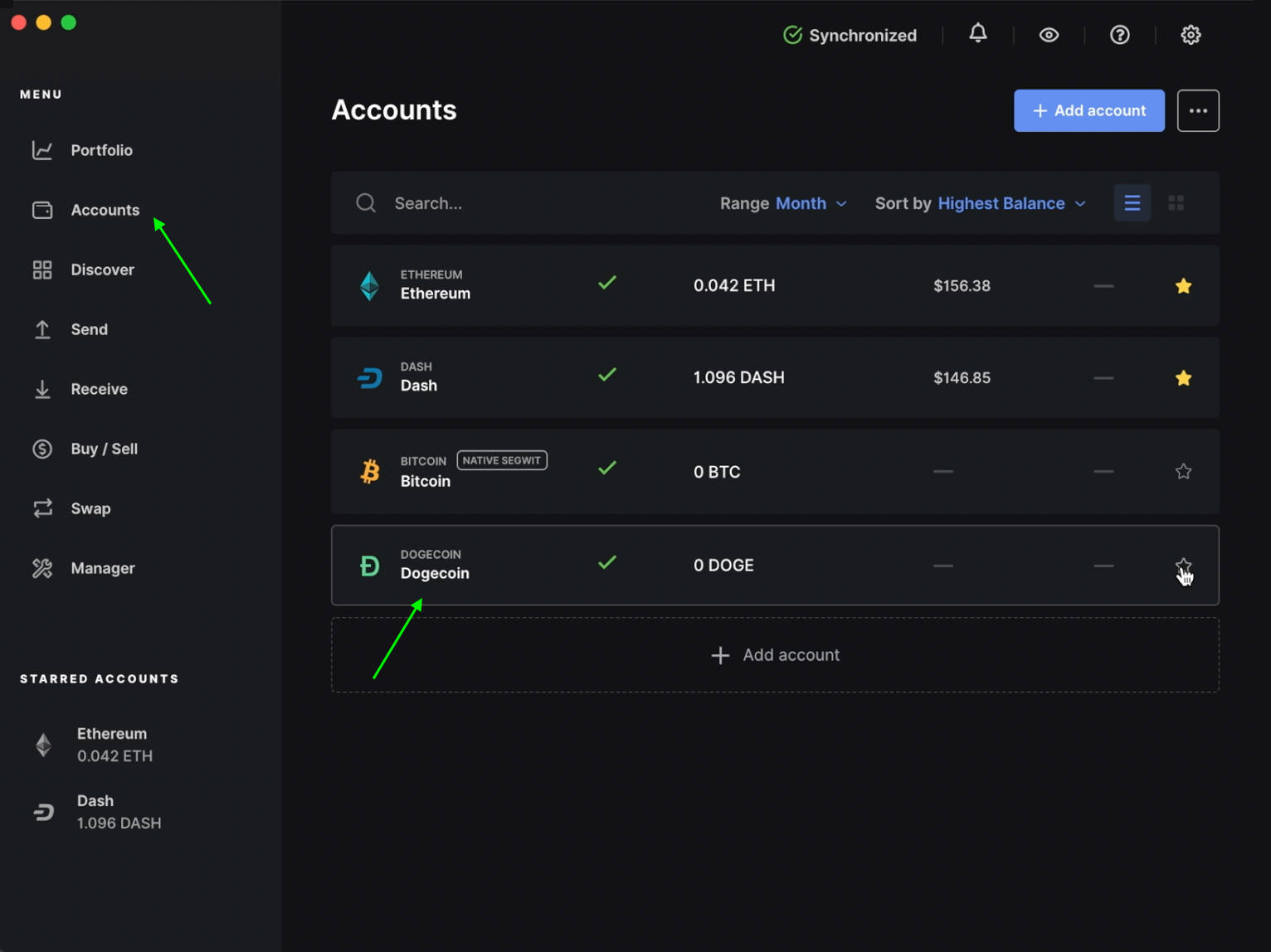Click the search magnifier icon
This screenshot has width=1271, height=952.
point(366,203)
